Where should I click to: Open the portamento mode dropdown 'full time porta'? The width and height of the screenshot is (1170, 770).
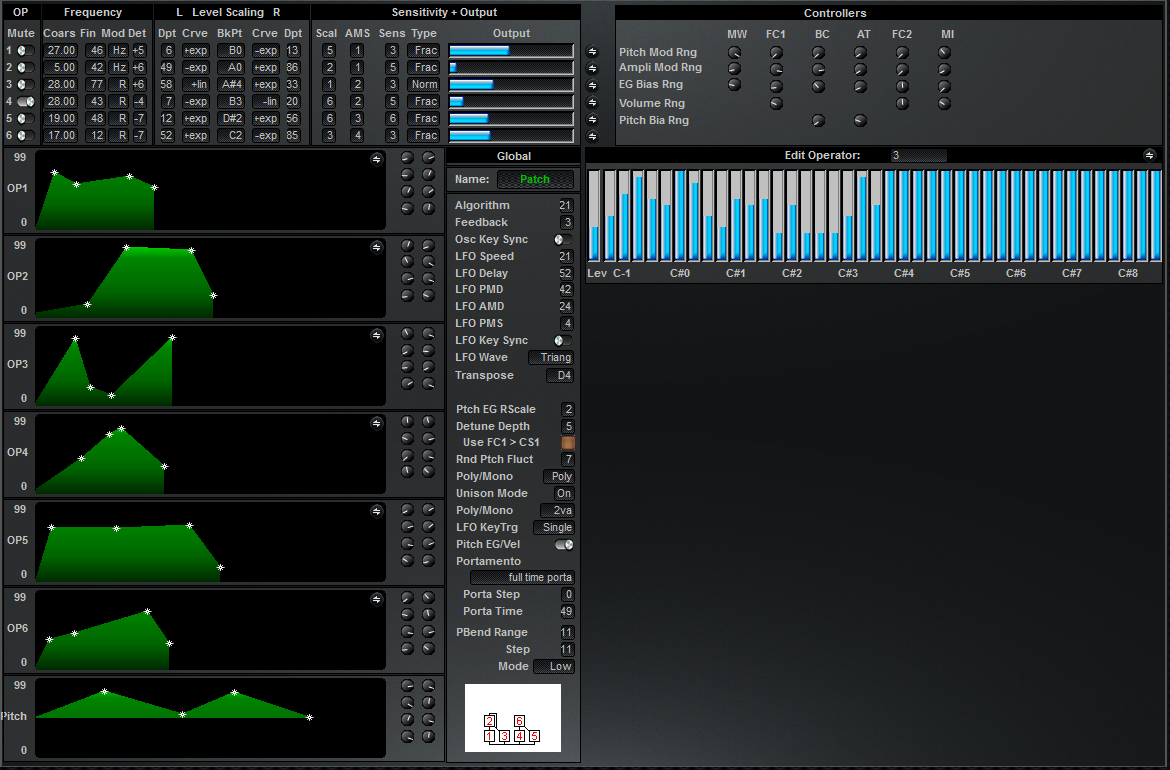click(x=522, y=578)
